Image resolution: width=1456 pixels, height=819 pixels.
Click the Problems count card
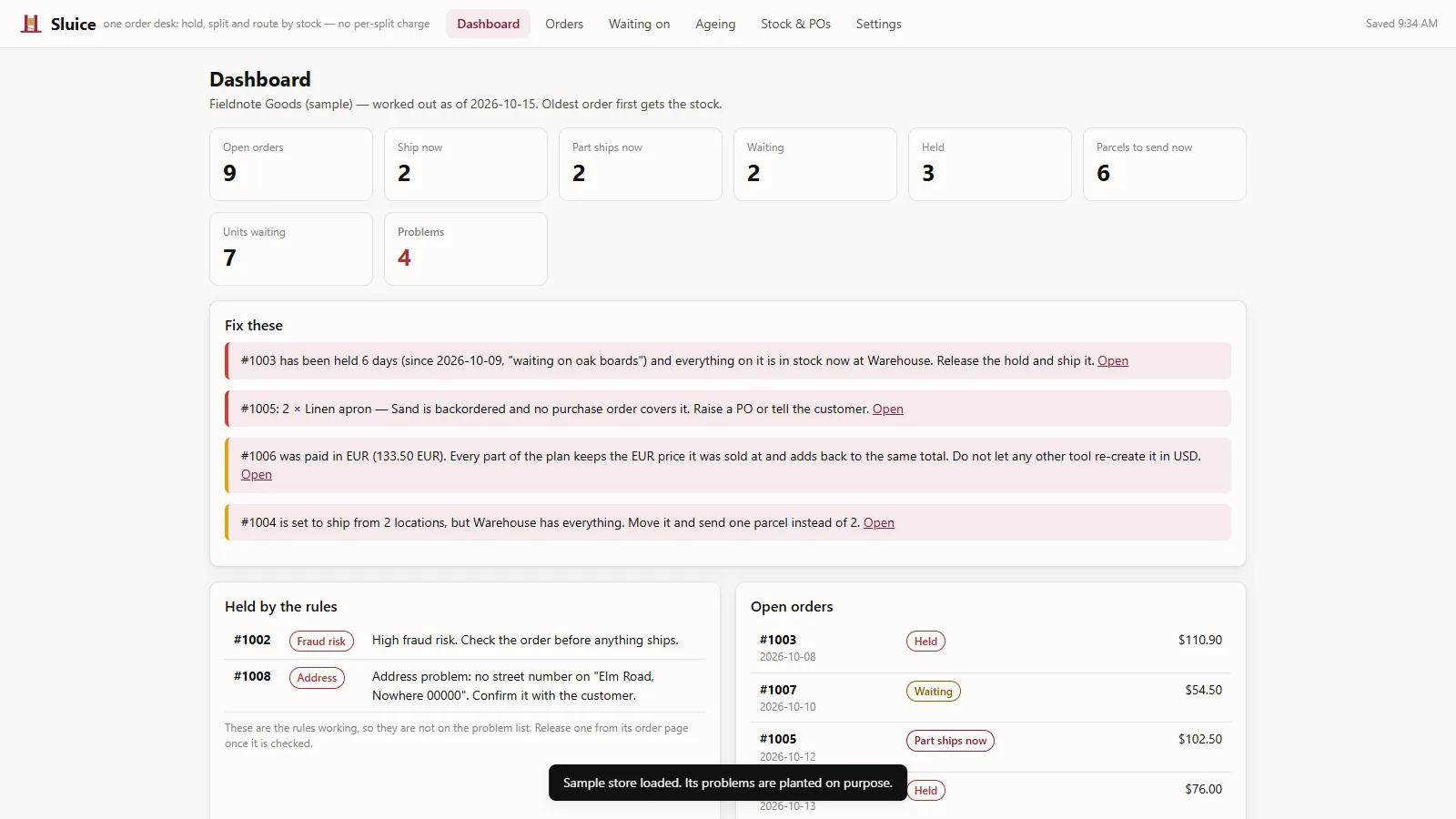(466, 248)
